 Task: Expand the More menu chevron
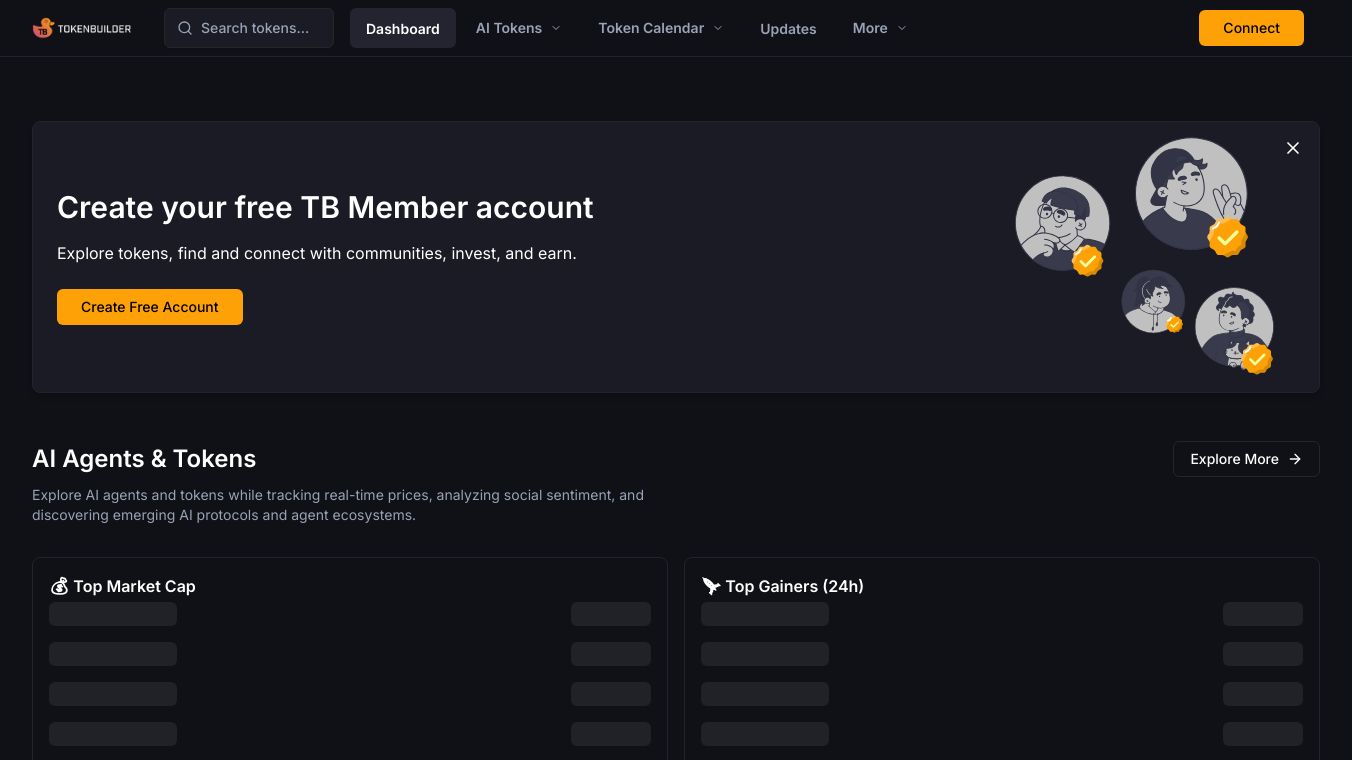pyautogui.click(x=902, y=28)
